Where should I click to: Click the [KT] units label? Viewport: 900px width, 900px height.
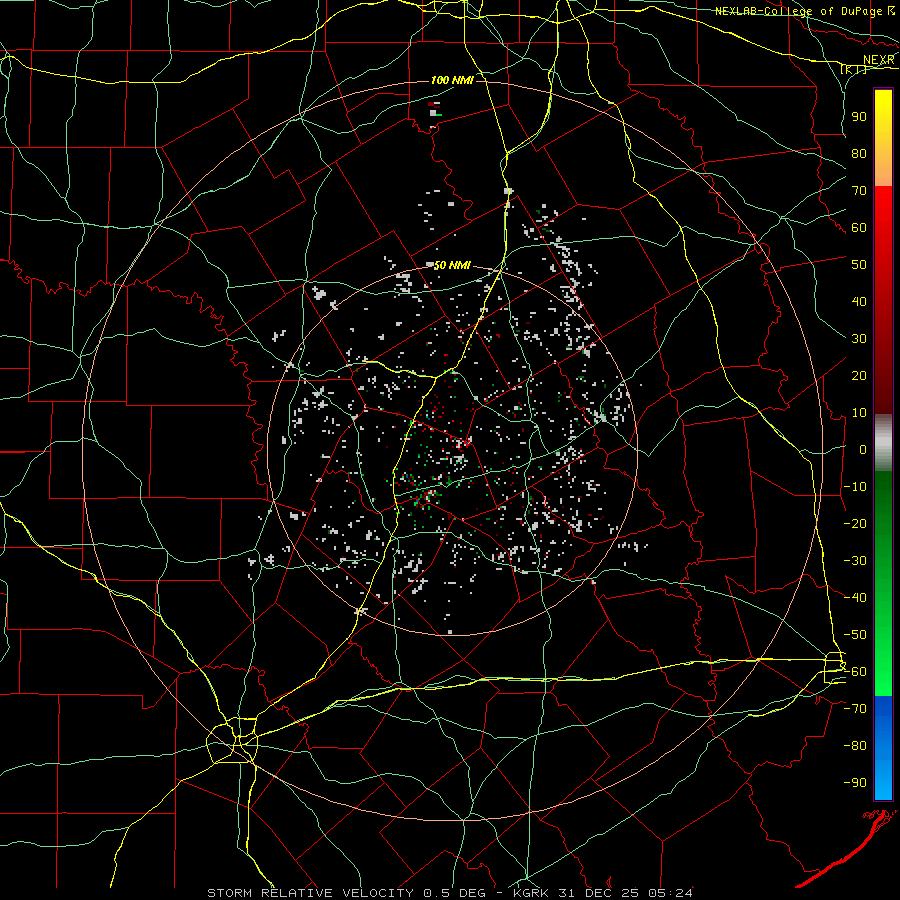point(854,70)
